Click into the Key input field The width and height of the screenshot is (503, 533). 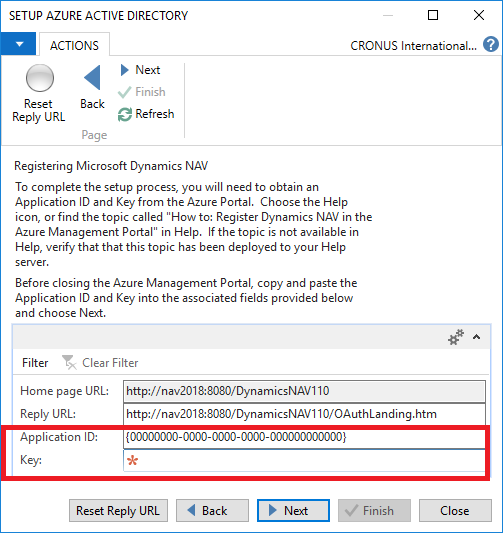point(304,460)
